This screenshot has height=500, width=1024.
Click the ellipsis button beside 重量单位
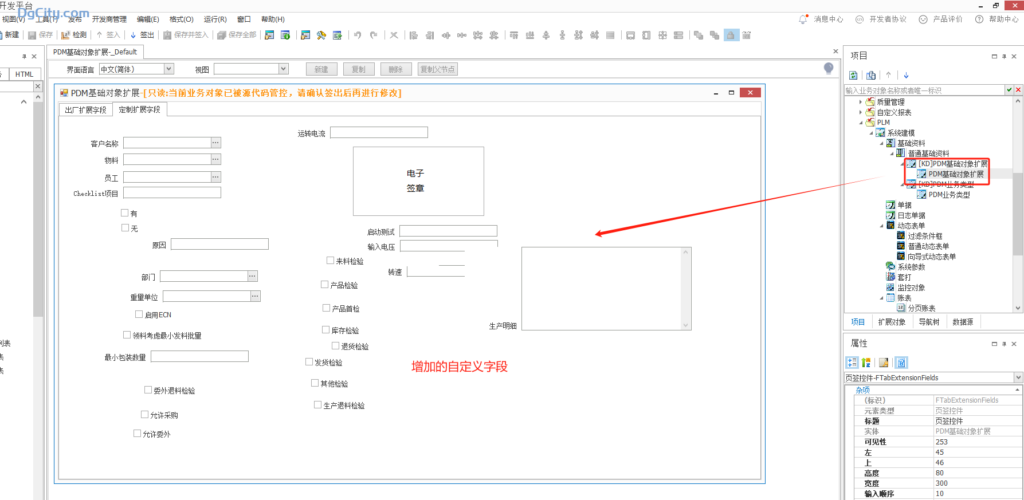(255, 296)
